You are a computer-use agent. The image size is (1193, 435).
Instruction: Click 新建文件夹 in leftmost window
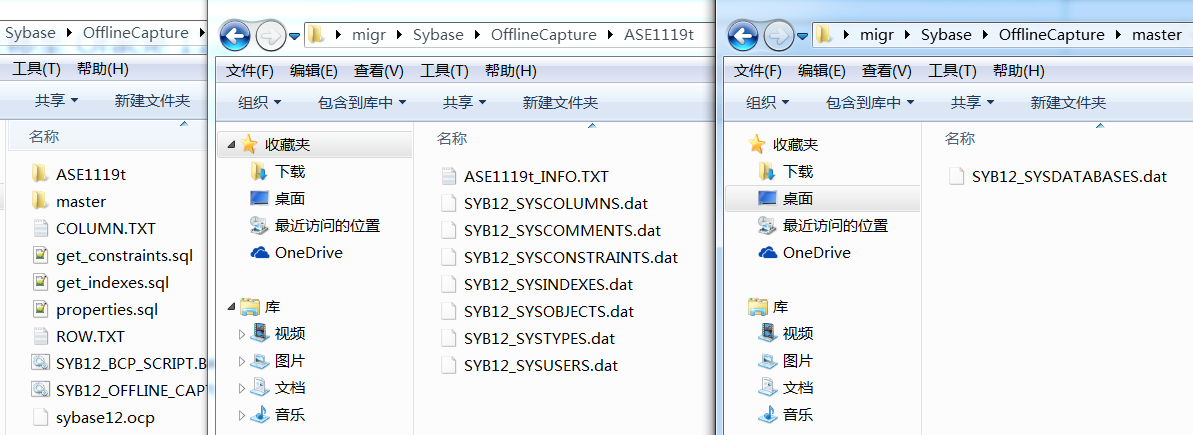[152, 100]
